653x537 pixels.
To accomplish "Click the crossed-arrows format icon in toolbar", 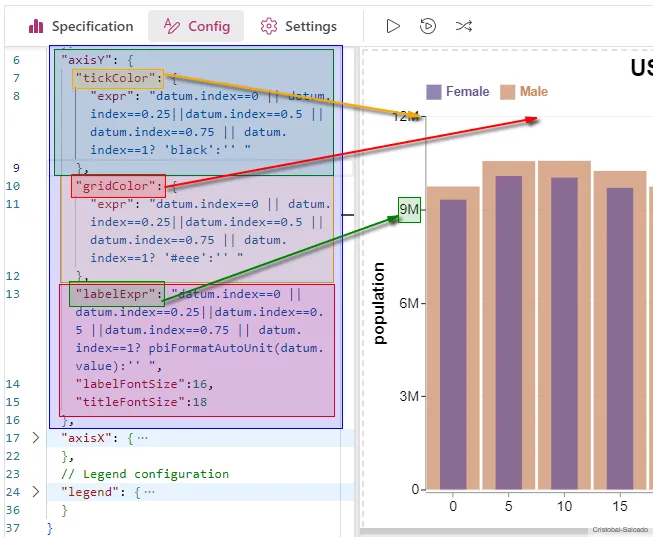I will 463,26.
